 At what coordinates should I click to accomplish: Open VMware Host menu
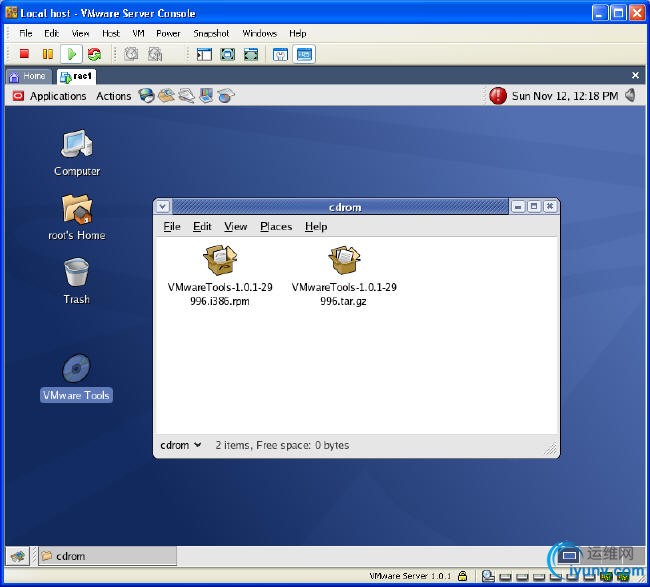coord(111,34)
